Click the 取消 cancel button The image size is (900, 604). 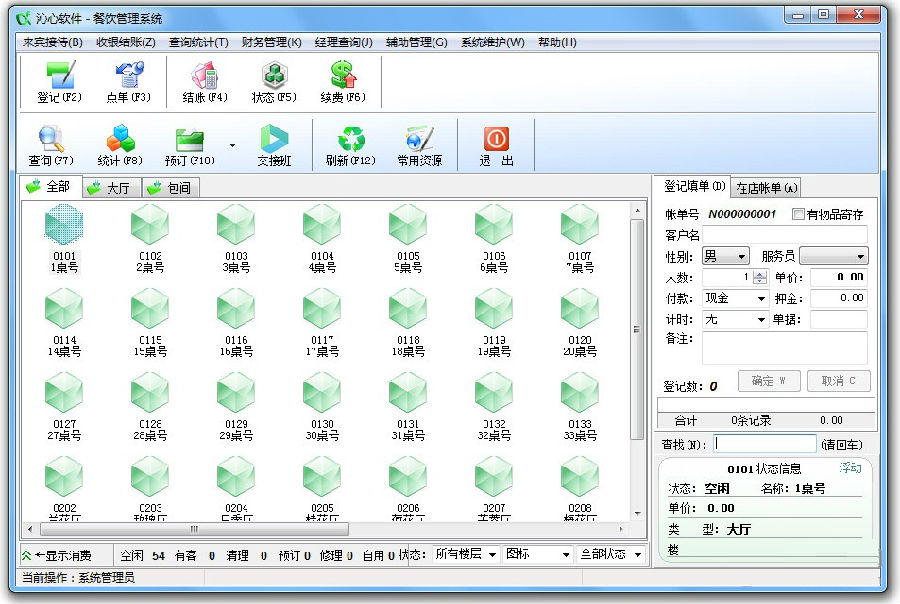pos(838,381)
